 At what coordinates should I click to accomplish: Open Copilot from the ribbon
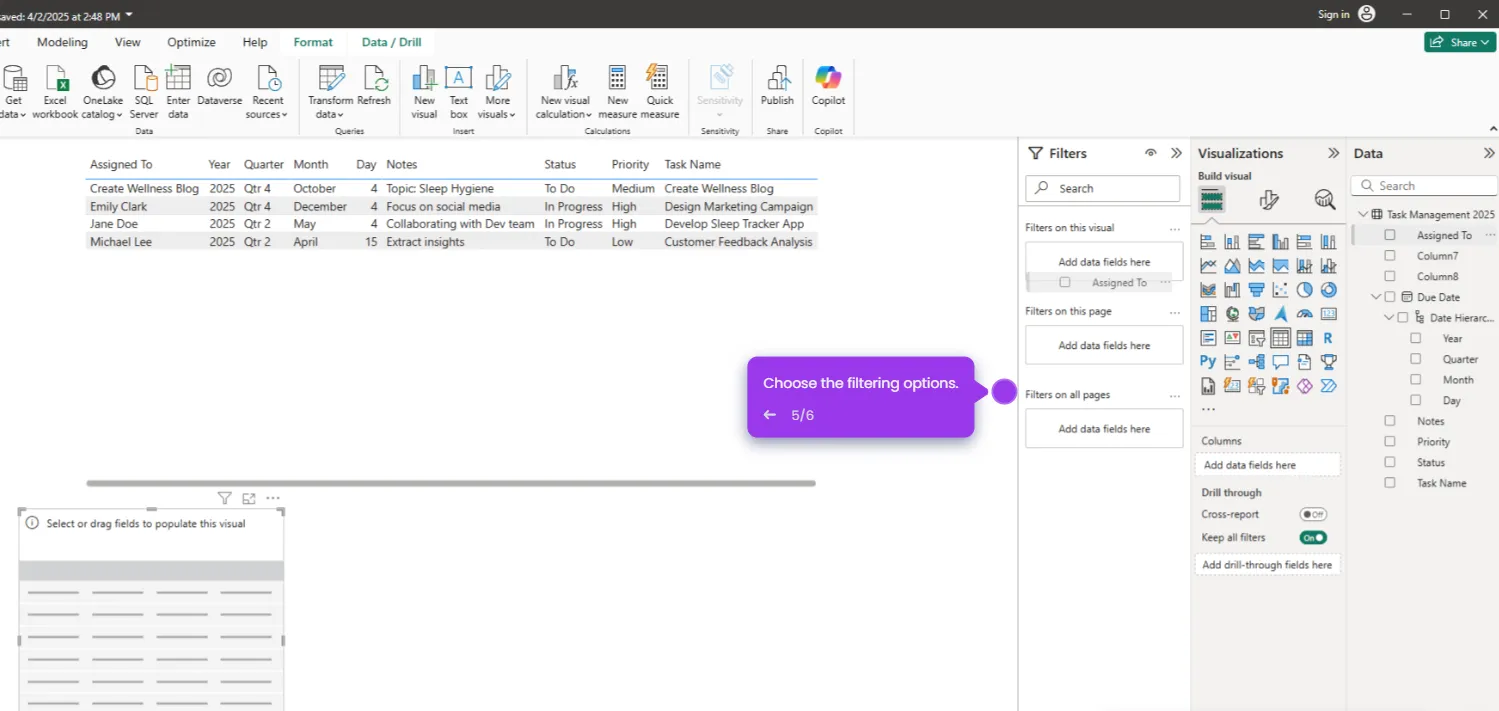tap(828, 85)
